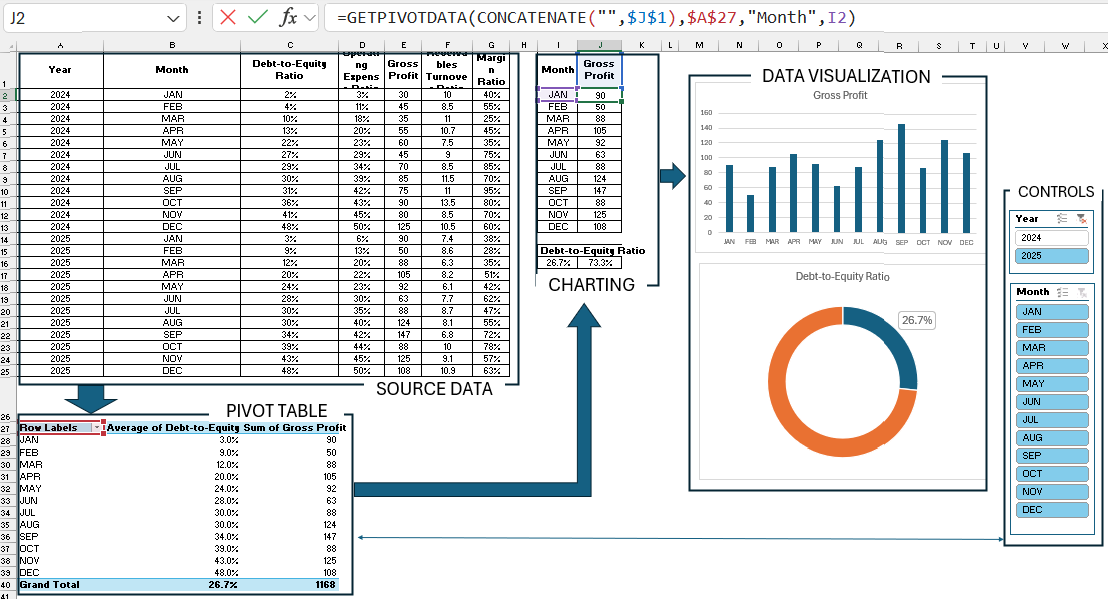Select the 2024 button in the Year slicer
The width and height of the screenshot is (1108, 599).
[1050, 237]
